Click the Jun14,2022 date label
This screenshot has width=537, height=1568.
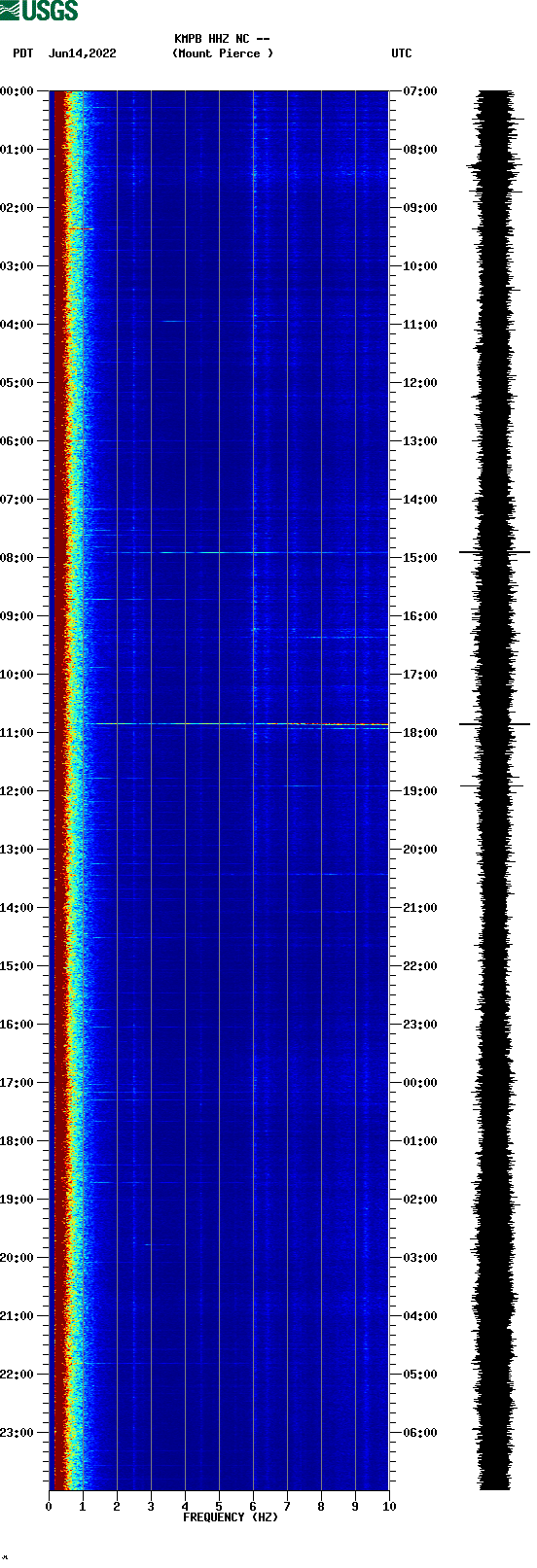click(x=82, y=53)
